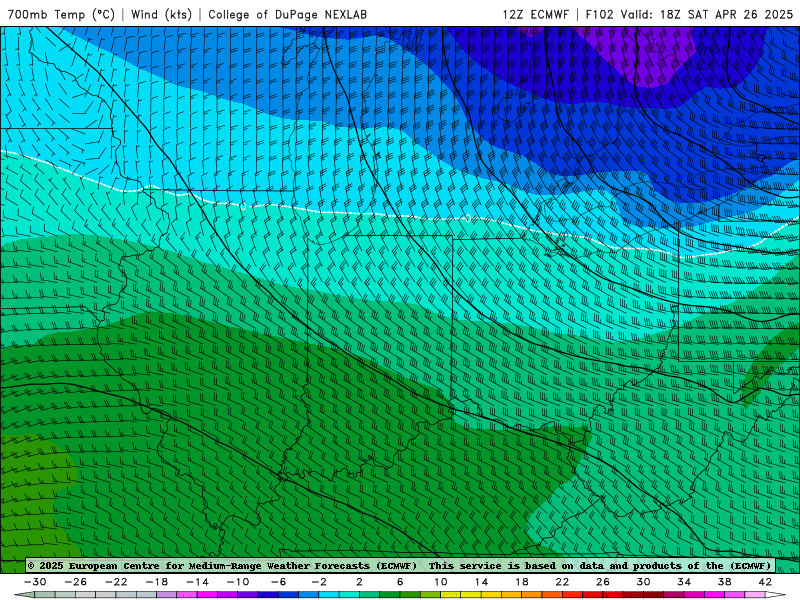Click the -30 legend value
The height and width of the screenshot is (600, 800).
pyautogui.click(x=35, y=582)
